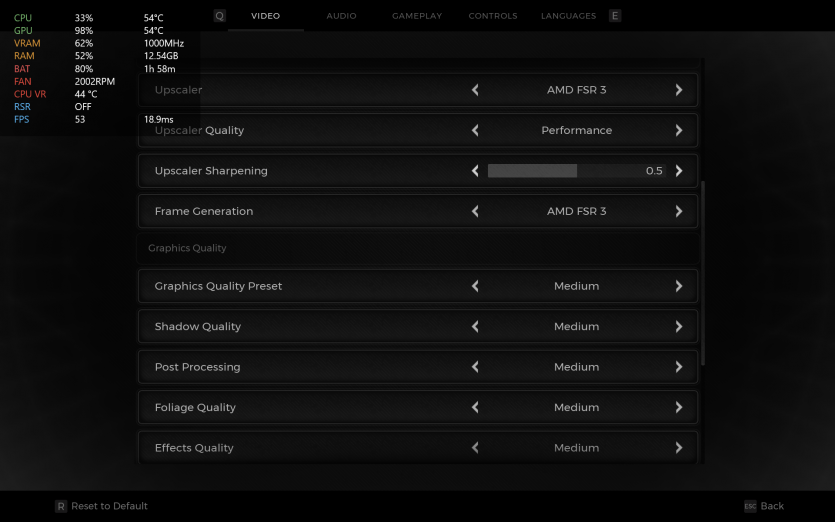Click the settings list scrollbar
The width and height of the screenshot is (835, 522).
point(703,272)
